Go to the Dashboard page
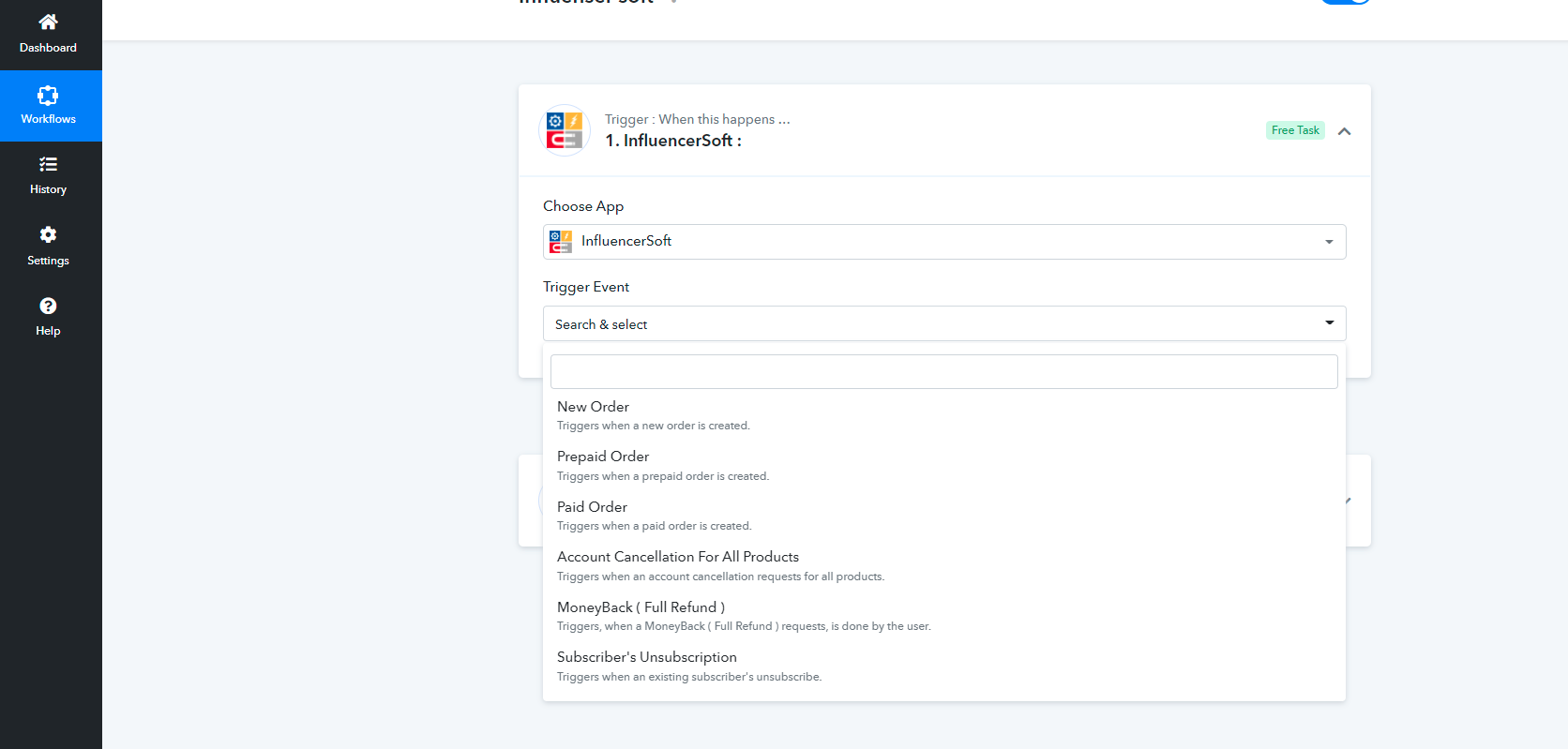The image size is (1568, 749). pyautogui.click(x=49, y=35)
